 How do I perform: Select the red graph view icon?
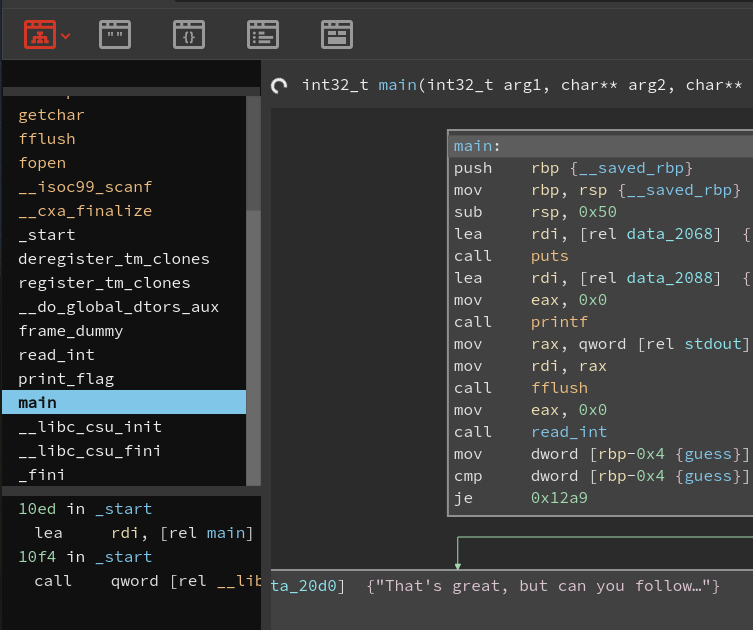(40, 35)
